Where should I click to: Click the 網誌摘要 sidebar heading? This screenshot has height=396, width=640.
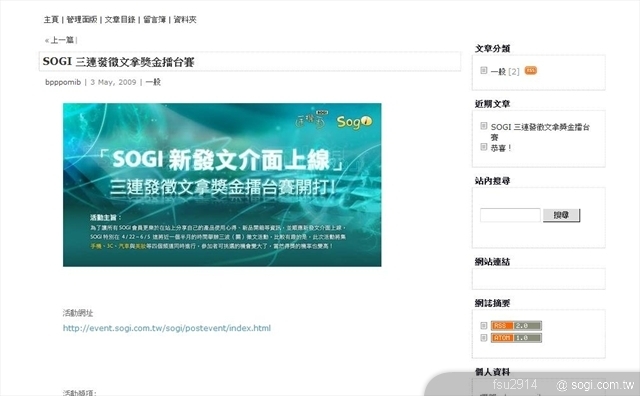(492, 303)
